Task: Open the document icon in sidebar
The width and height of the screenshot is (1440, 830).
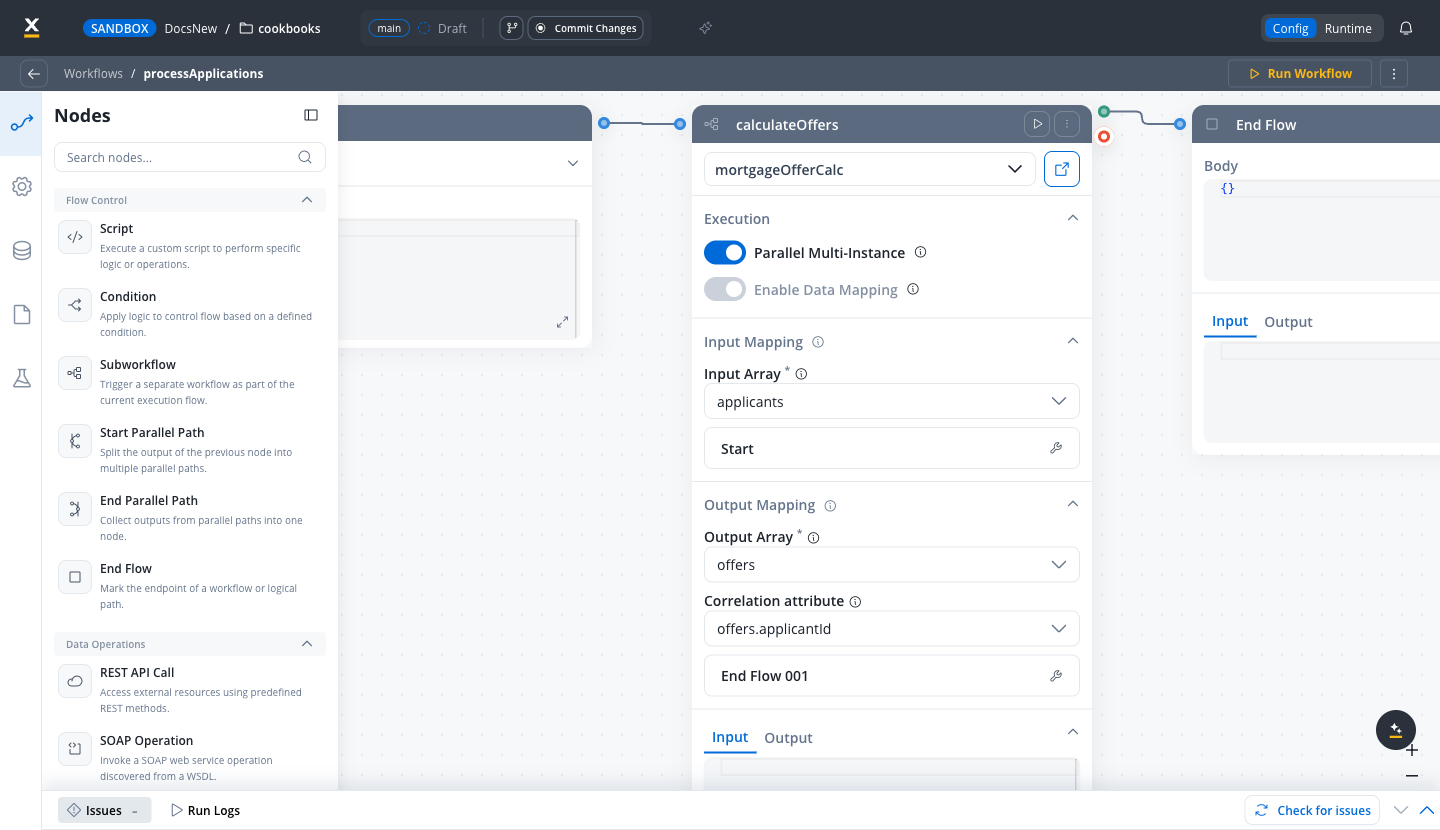Action: point(21,315)
